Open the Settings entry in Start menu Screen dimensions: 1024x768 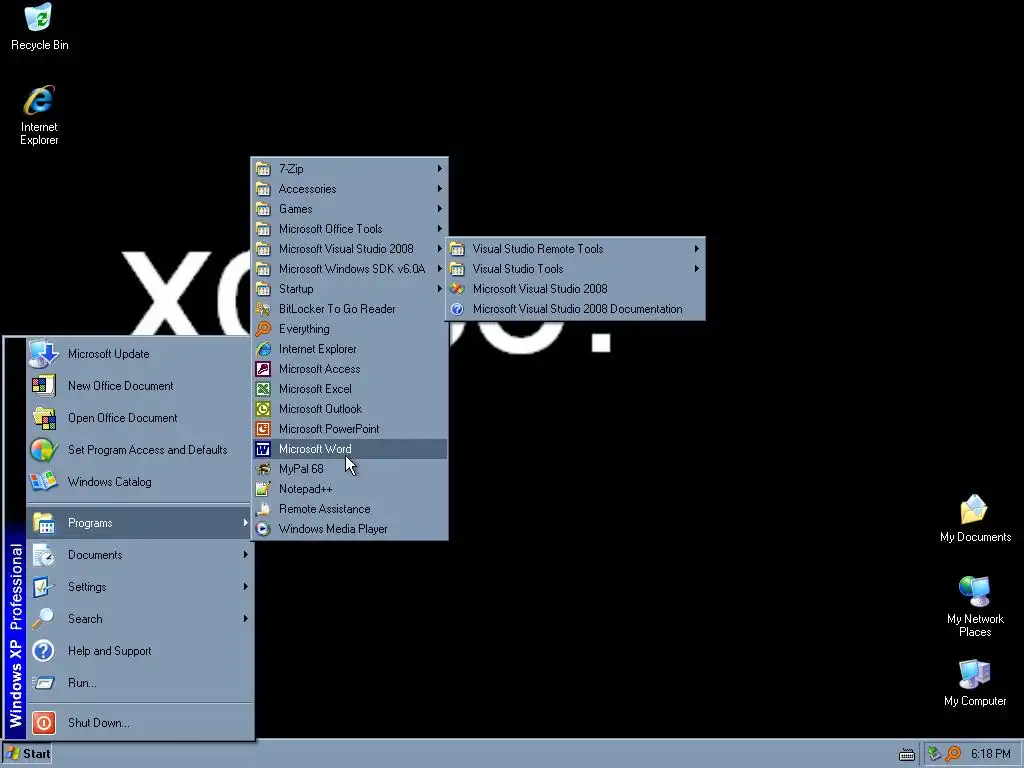coord(139,586)
